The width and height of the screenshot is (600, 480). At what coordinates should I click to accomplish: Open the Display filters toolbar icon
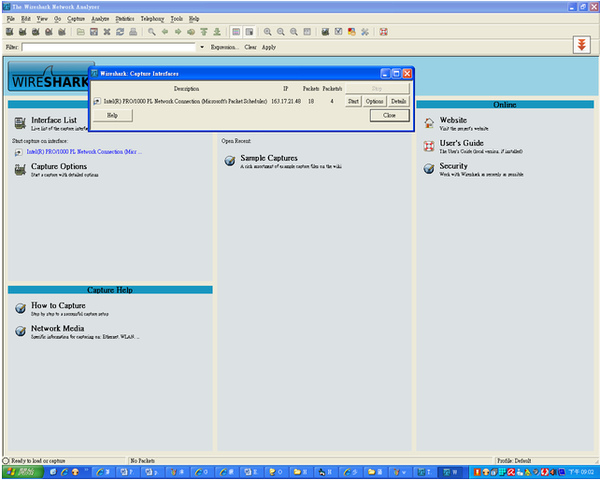pos(338,32)
